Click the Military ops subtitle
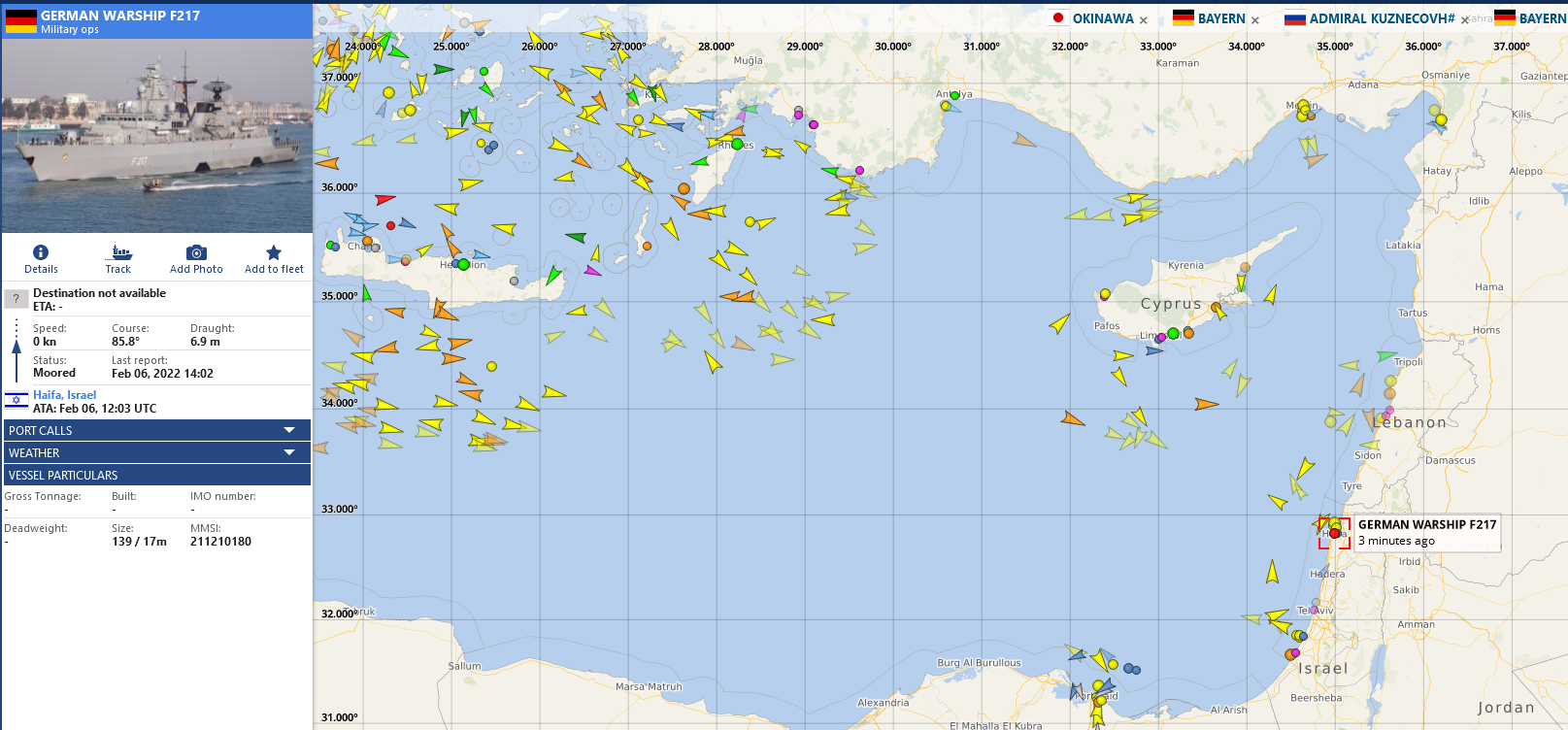The image size is (1568, 730). (x=70, y=30)
